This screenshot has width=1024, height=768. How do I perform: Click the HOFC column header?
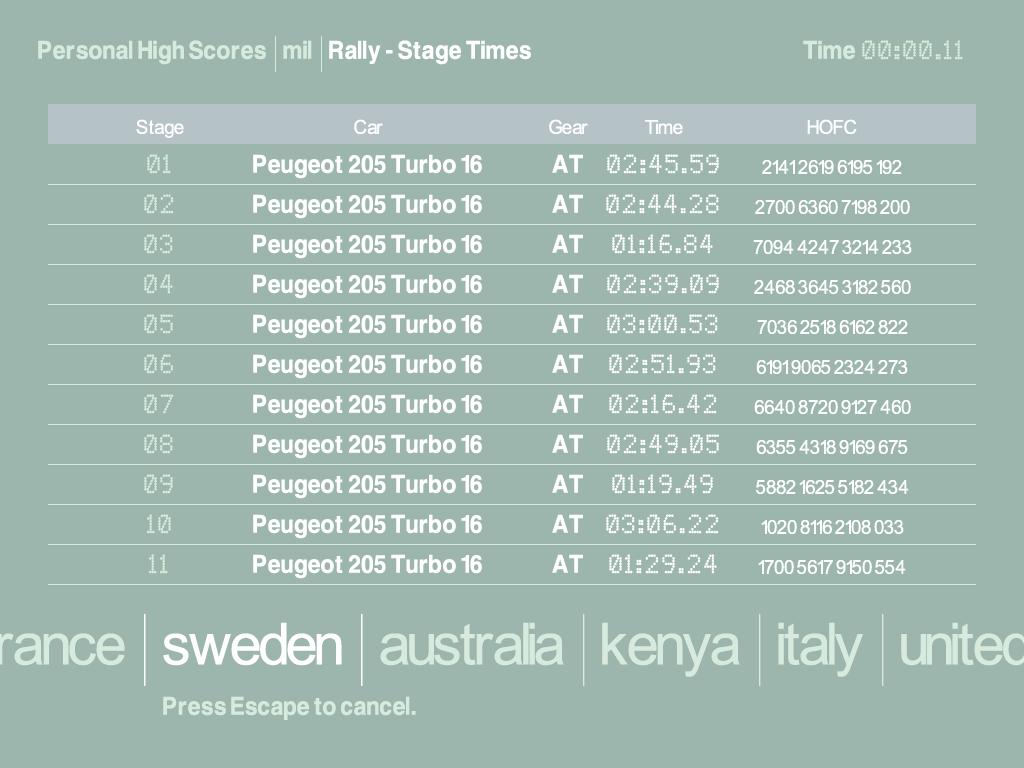point(831,127)
